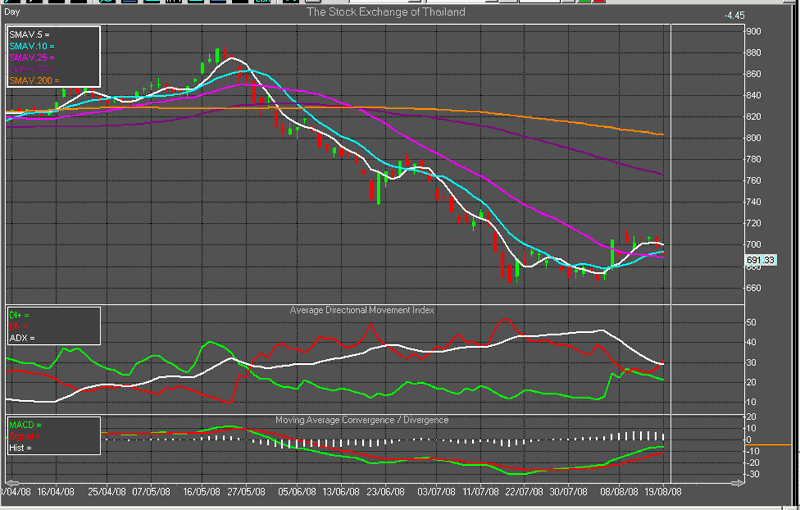Click the -30 label on MACD axis
Image resolution: width=800 pixels, height=510 pixels.
pyautogui.click(x=752, y=475)
